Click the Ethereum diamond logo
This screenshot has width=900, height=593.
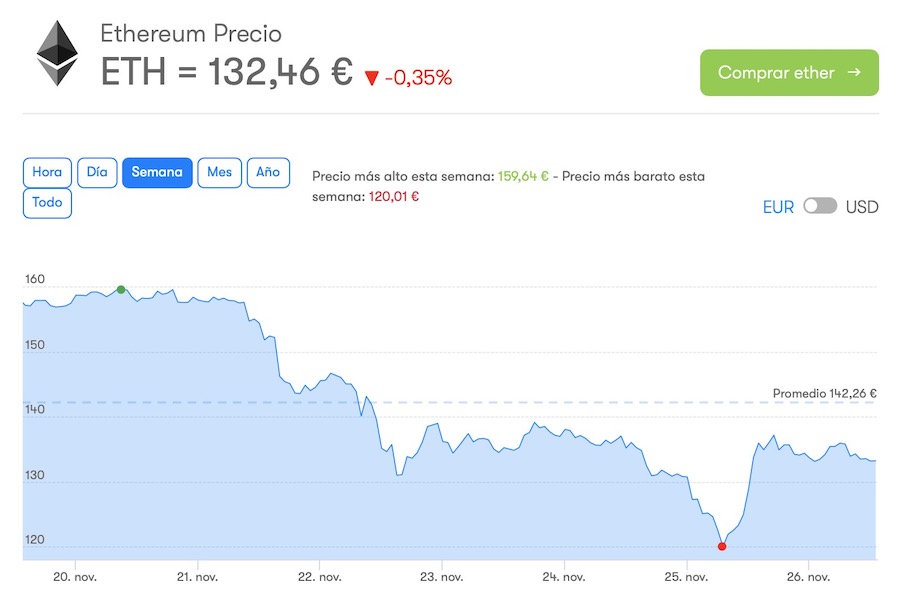pos(57,54)
